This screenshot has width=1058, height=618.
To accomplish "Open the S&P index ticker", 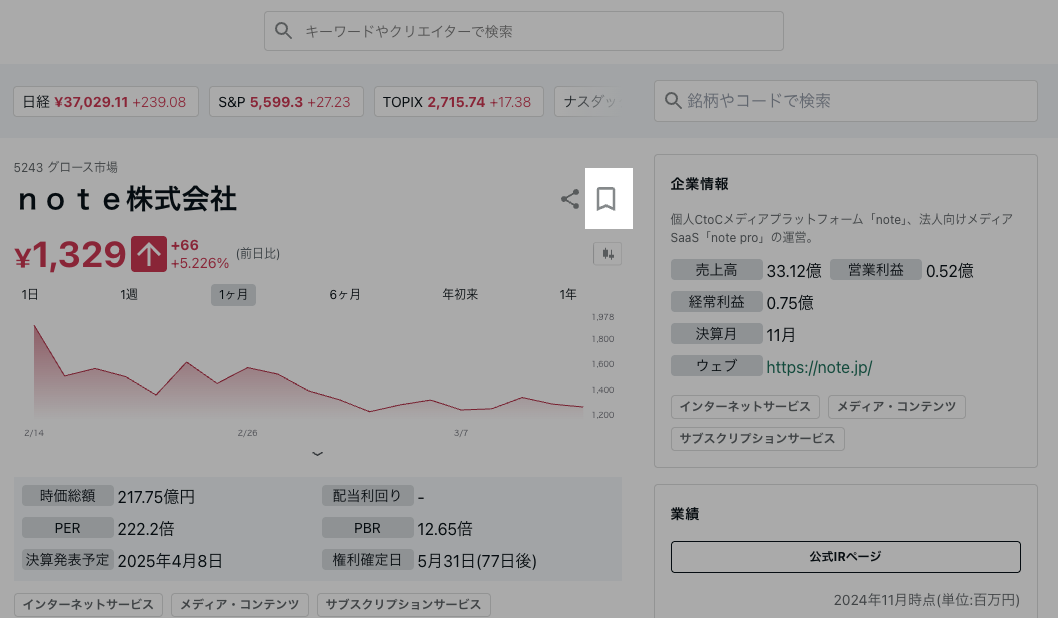I will tap(284, 102).
